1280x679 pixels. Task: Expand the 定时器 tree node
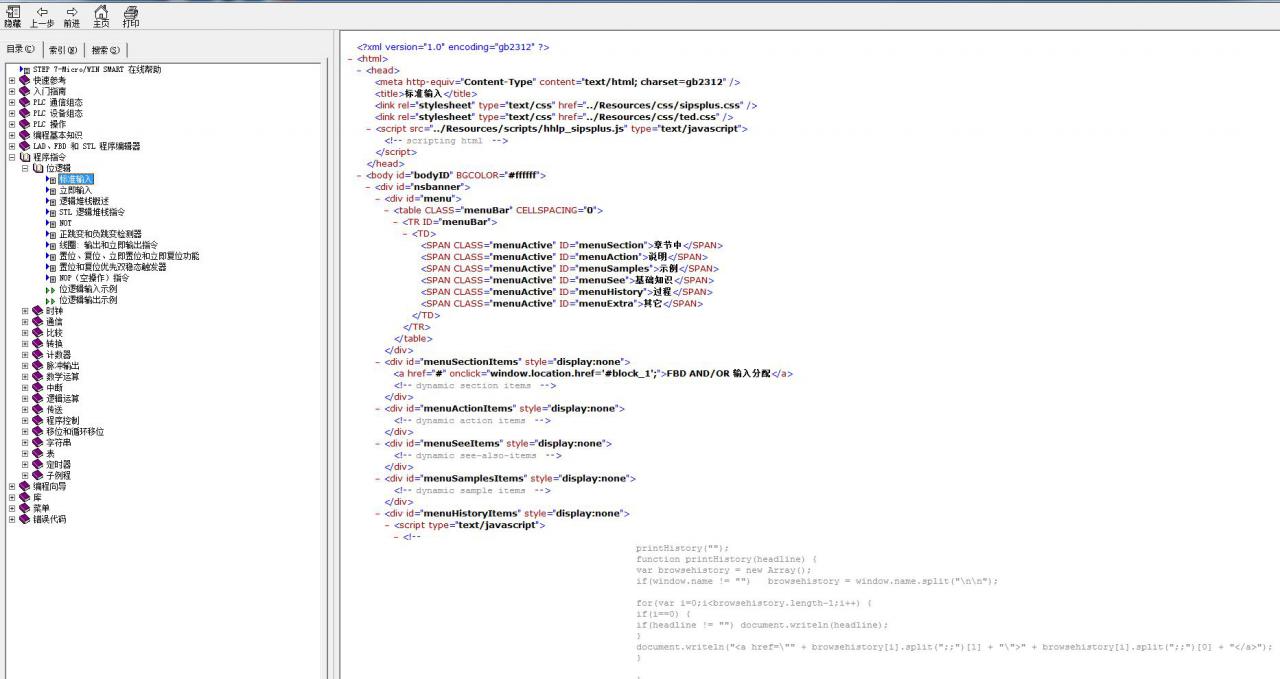[x=25, y=465]
